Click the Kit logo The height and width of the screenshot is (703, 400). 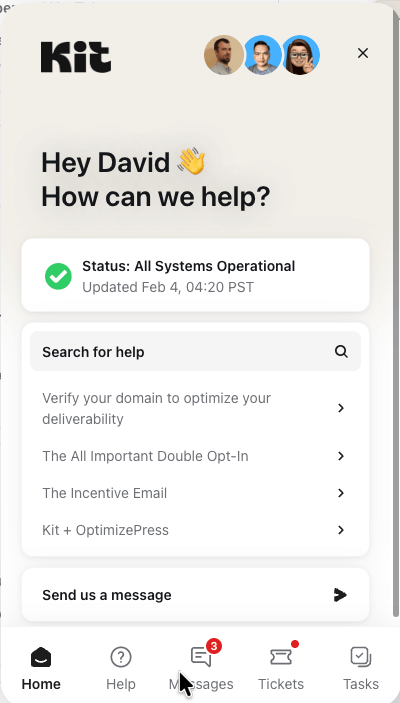(76, 57)
